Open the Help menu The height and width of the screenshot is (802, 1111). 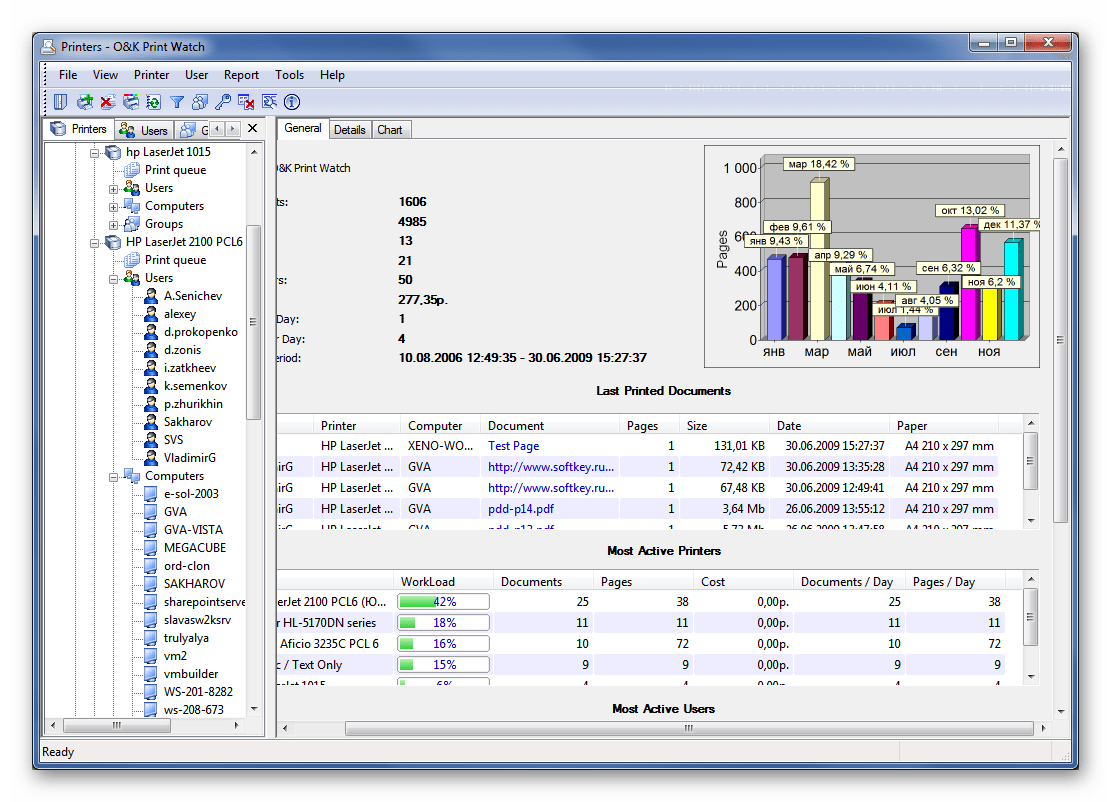pyautogui.click(x=332, y=75)
